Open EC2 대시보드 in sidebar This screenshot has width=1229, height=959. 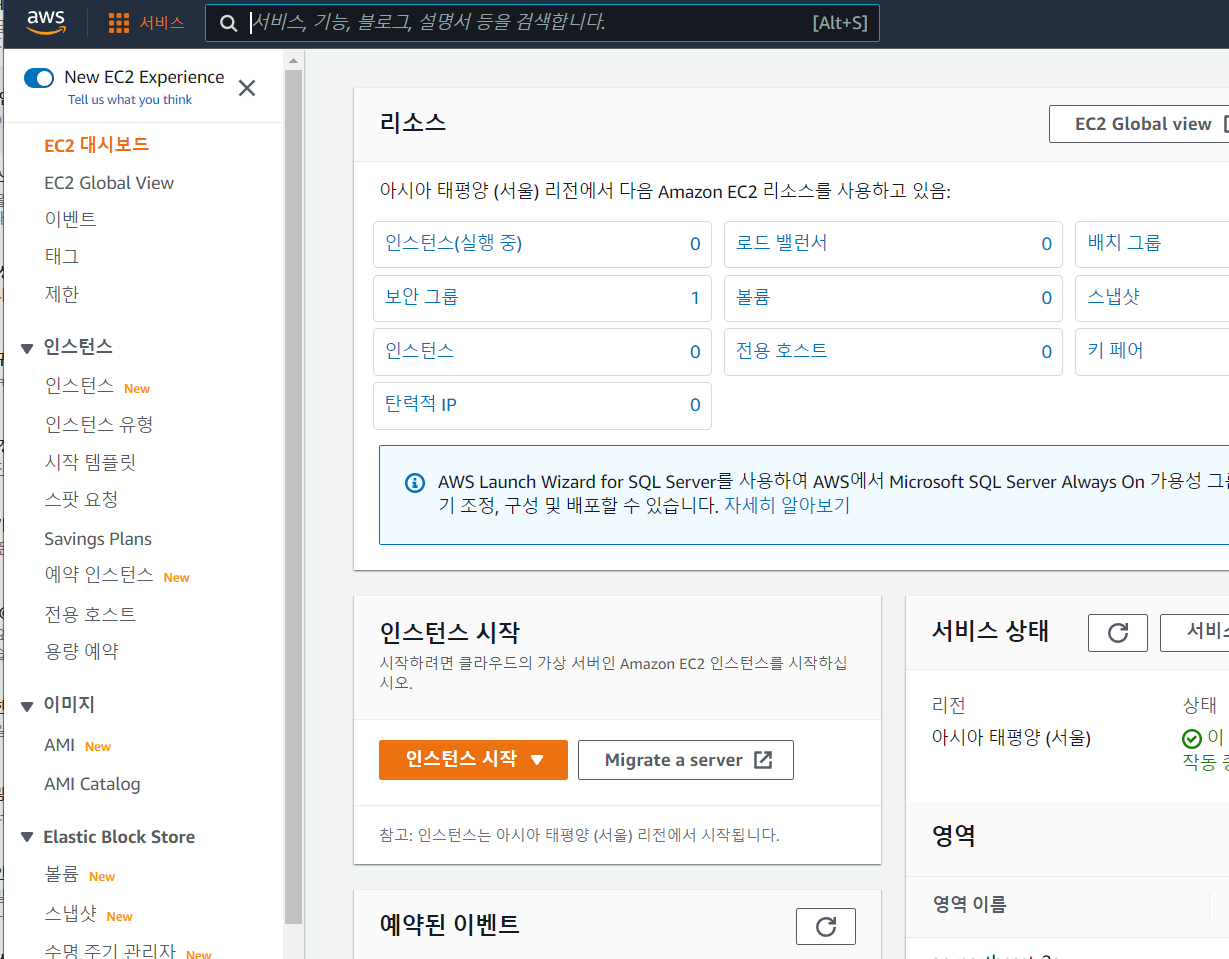click(97, 145)
